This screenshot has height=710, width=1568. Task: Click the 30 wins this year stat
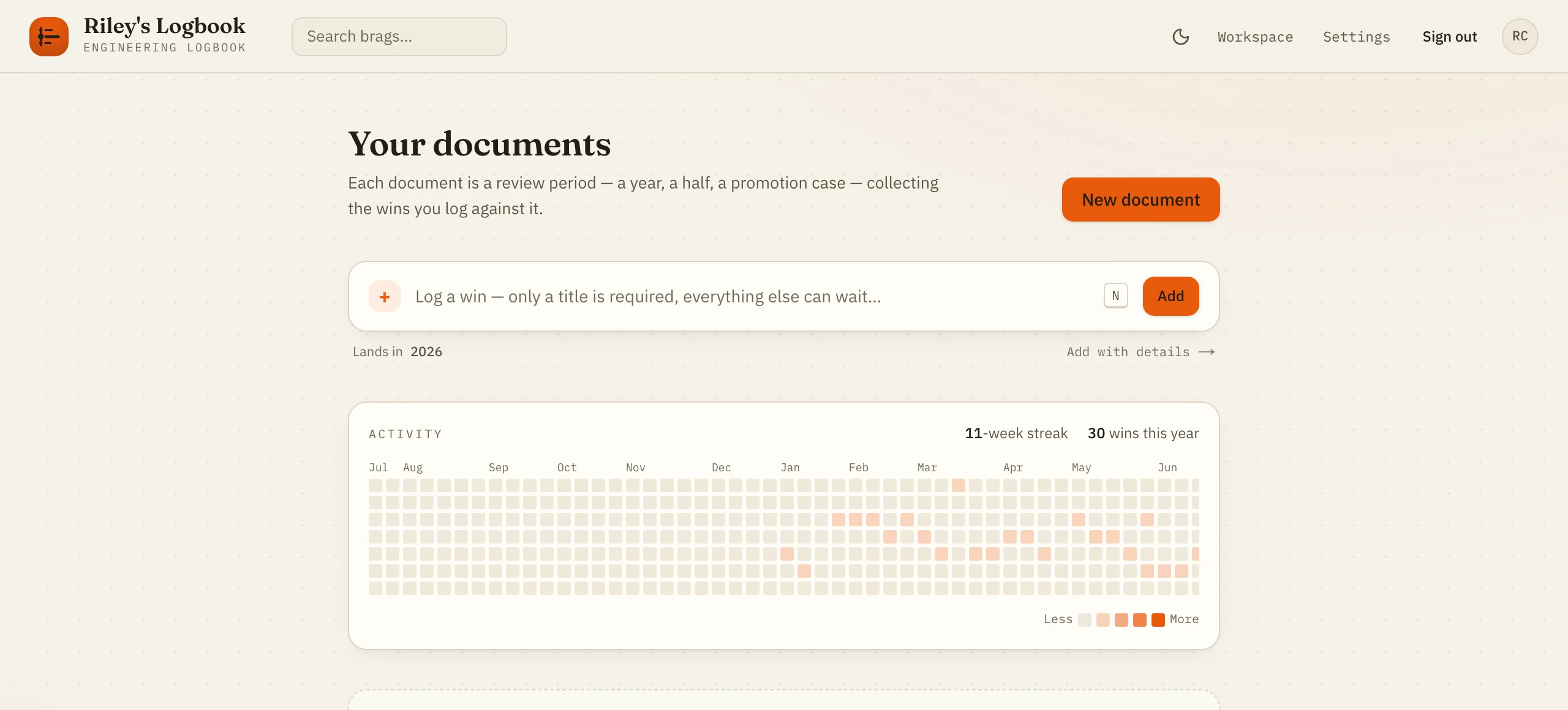(1143, 433)
